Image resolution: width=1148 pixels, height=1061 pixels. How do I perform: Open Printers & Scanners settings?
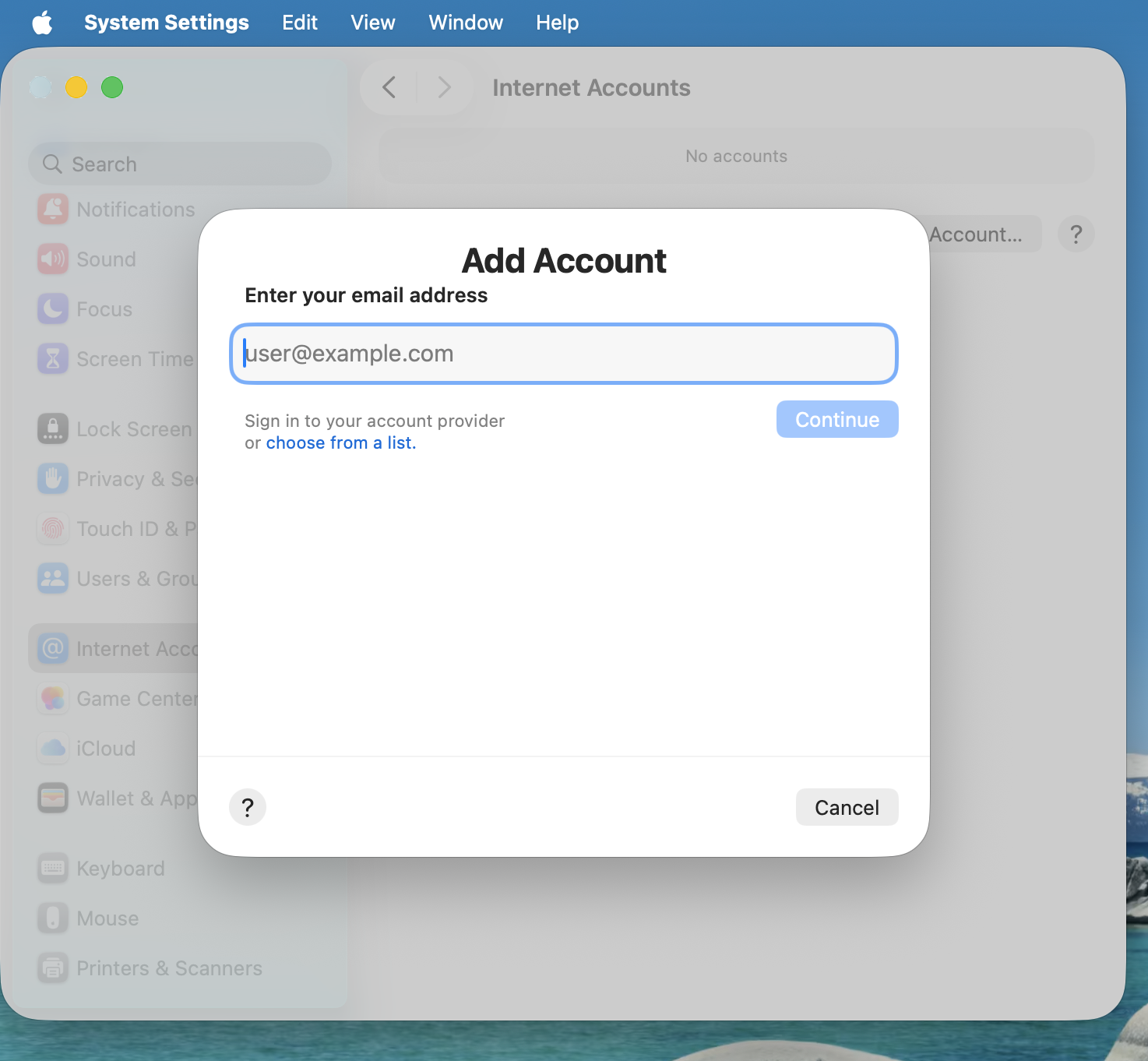tap(168, 968)
